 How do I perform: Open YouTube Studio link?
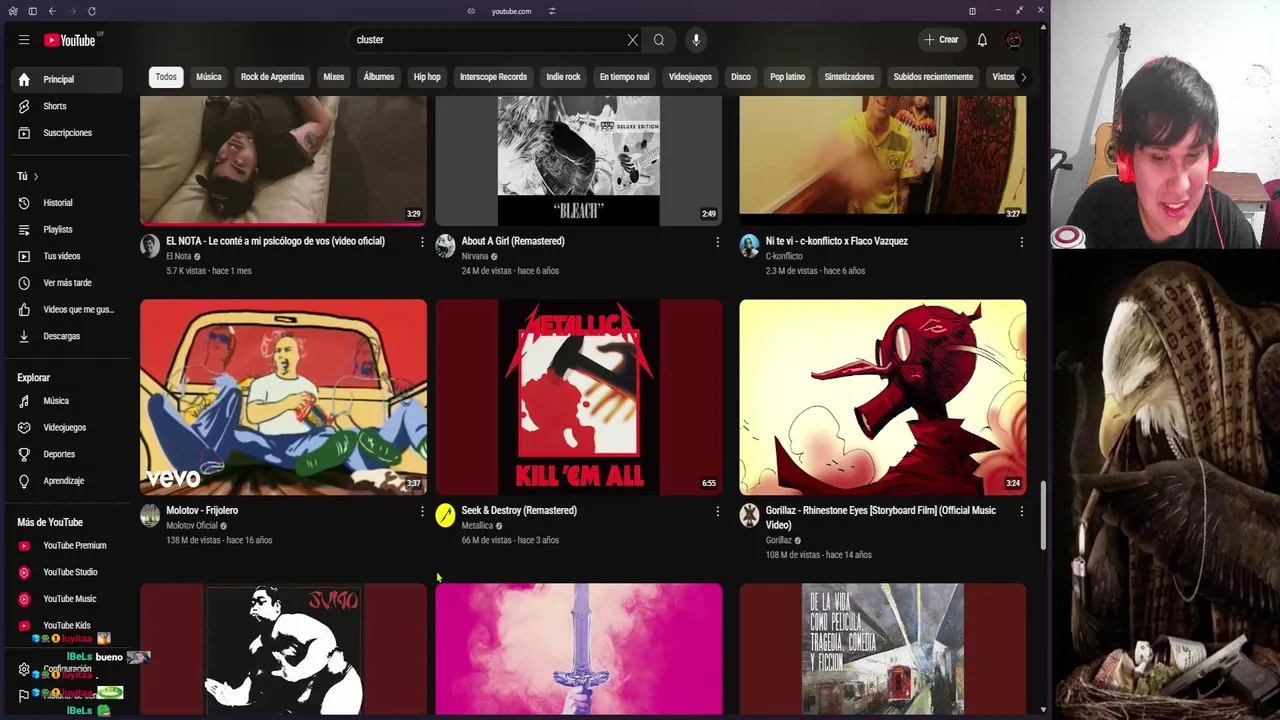coord(66,572)
